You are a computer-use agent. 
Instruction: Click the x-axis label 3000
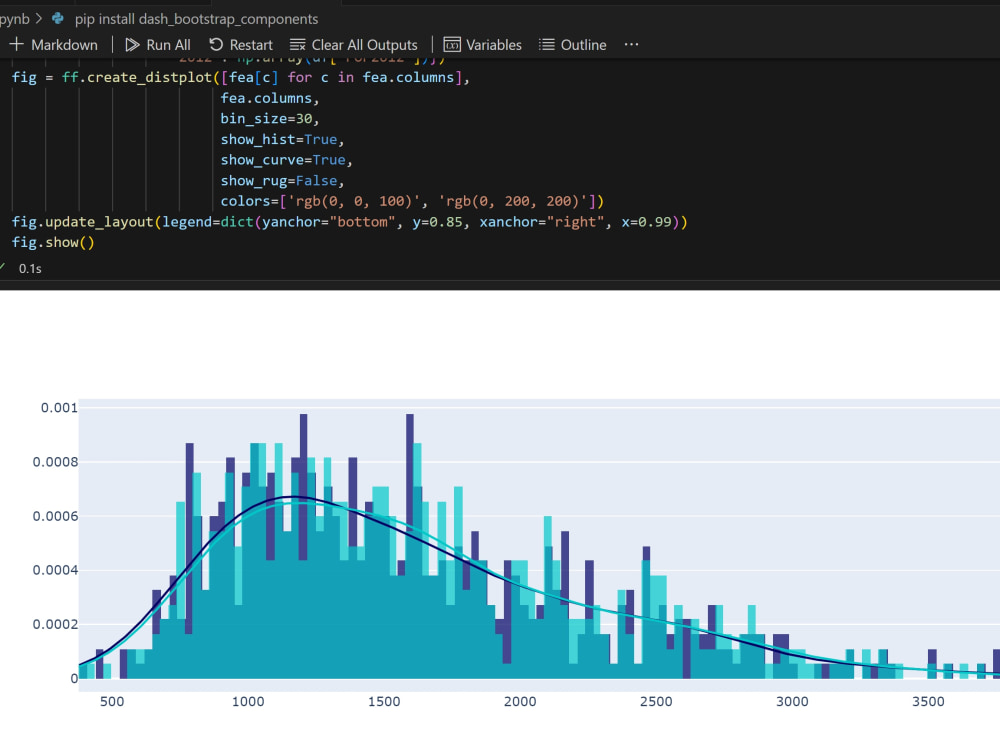792,702
